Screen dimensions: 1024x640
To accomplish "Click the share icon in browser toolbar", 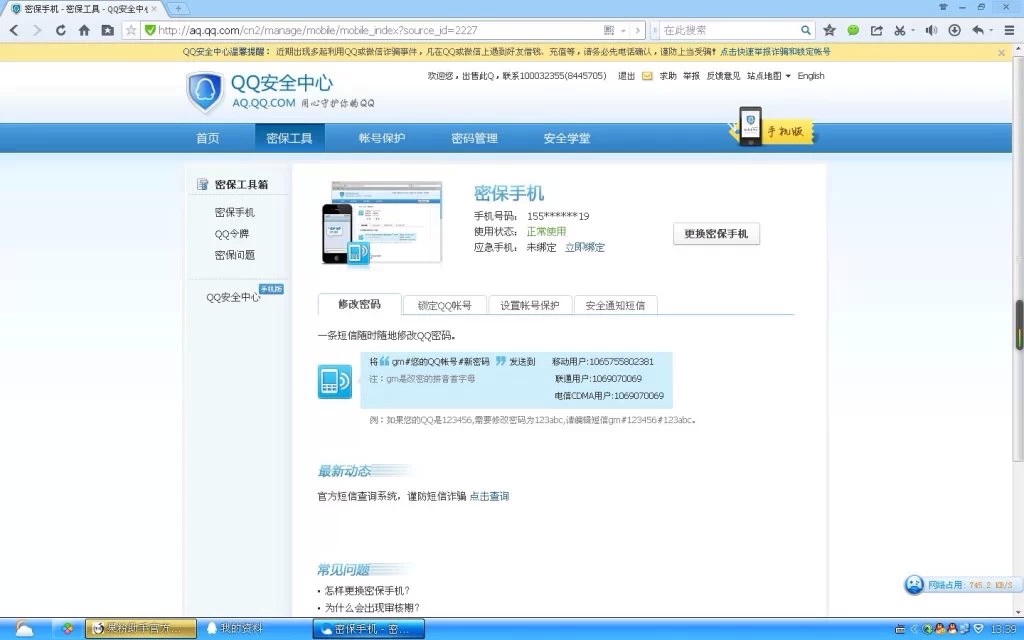I will coord(876,30).
